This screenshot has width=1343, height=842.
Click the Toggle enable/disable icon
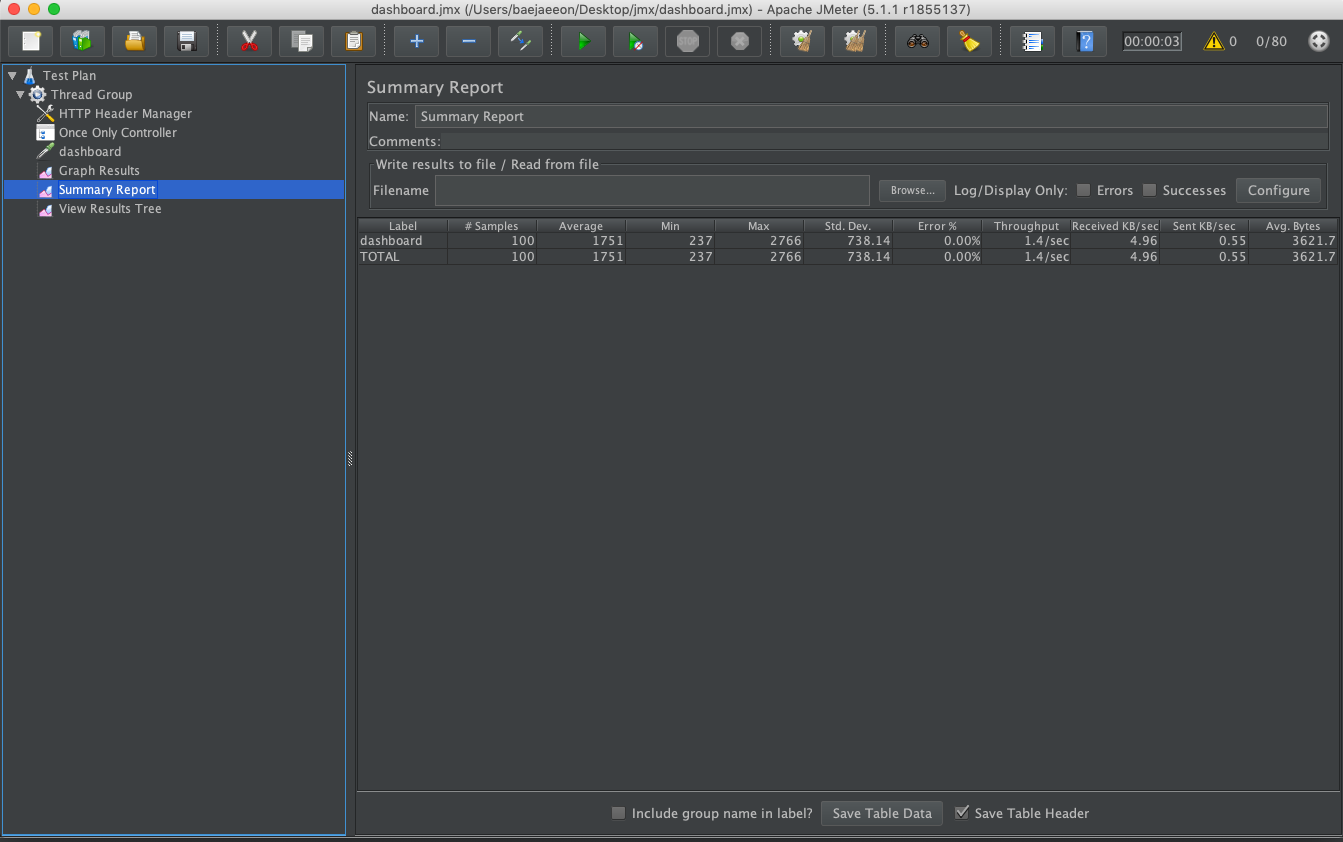coord(520,41)
